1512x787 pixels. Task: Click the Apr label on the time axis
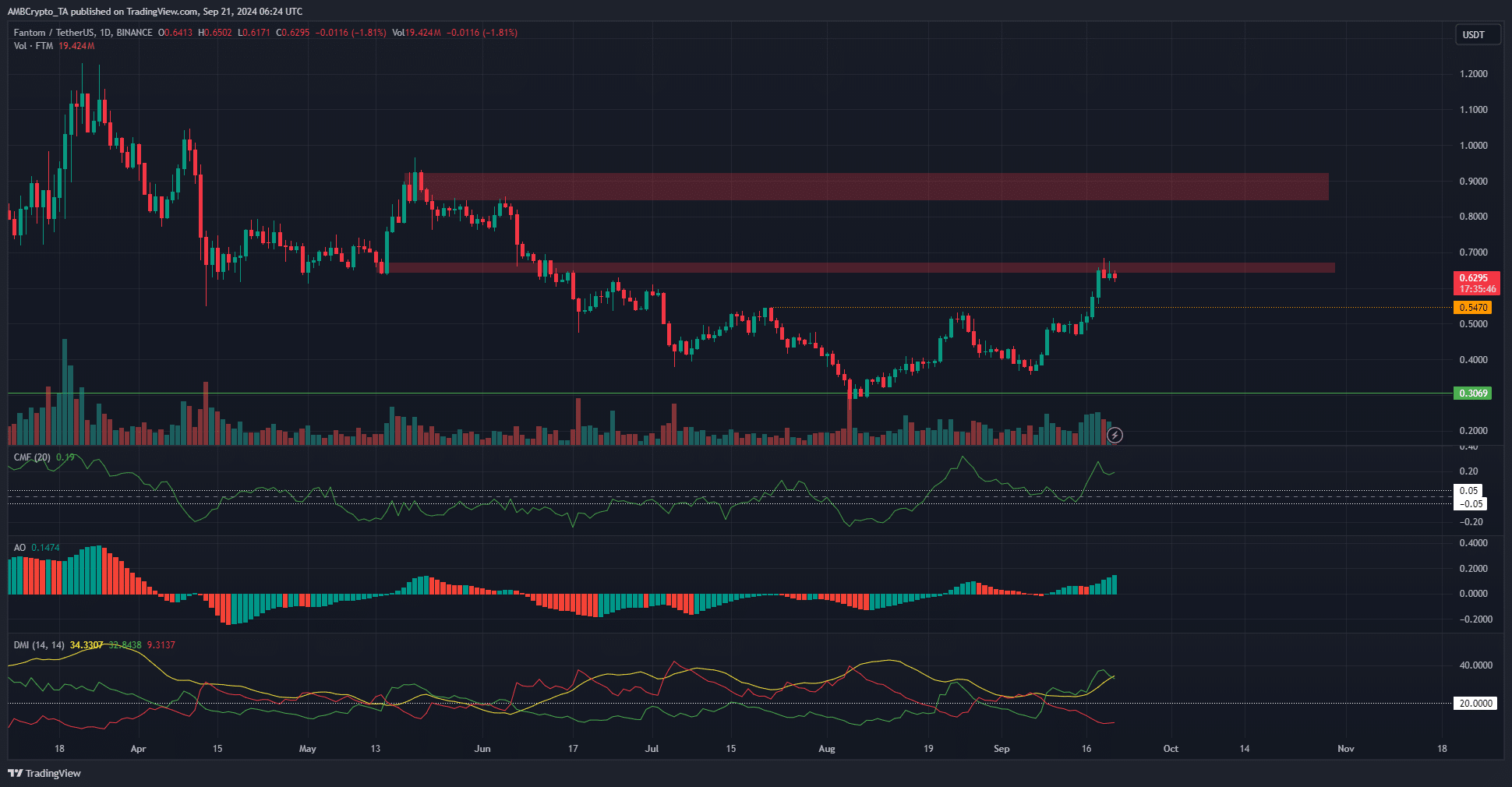point(138,749)
